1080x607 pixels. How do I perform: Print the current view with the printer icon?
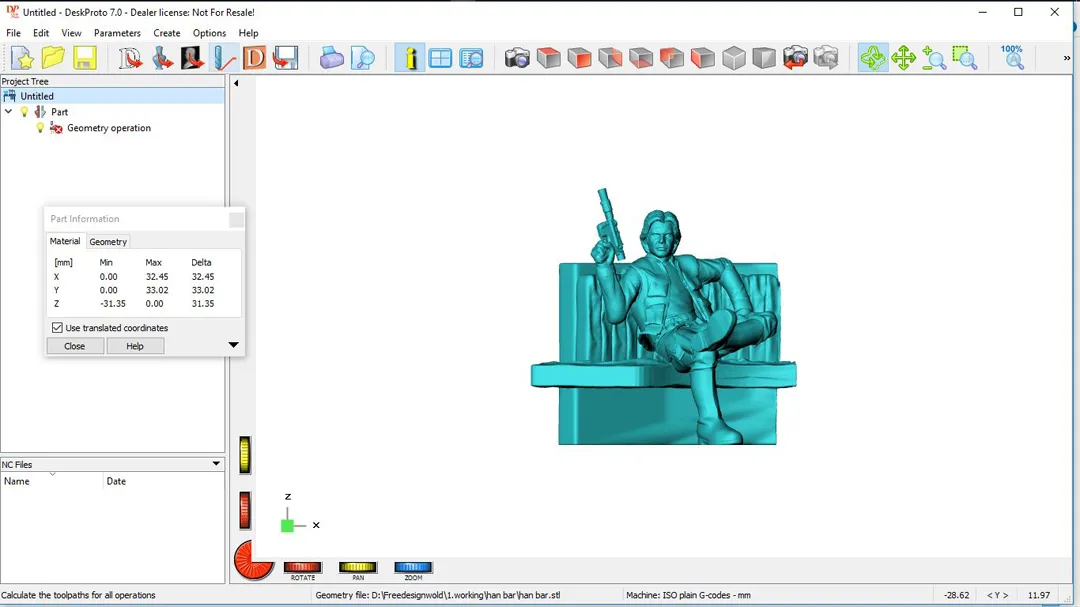click(x=331, y=58)
